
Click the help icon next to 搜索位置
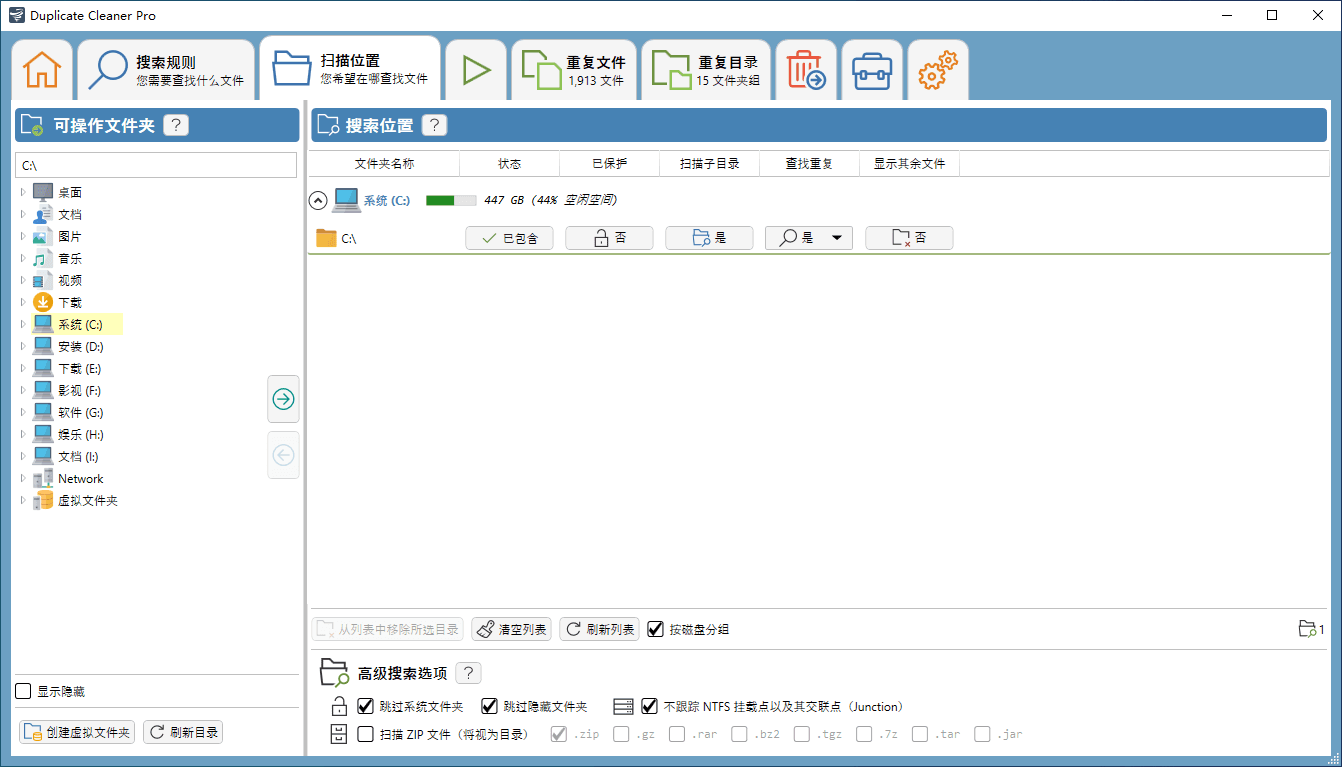434,125
